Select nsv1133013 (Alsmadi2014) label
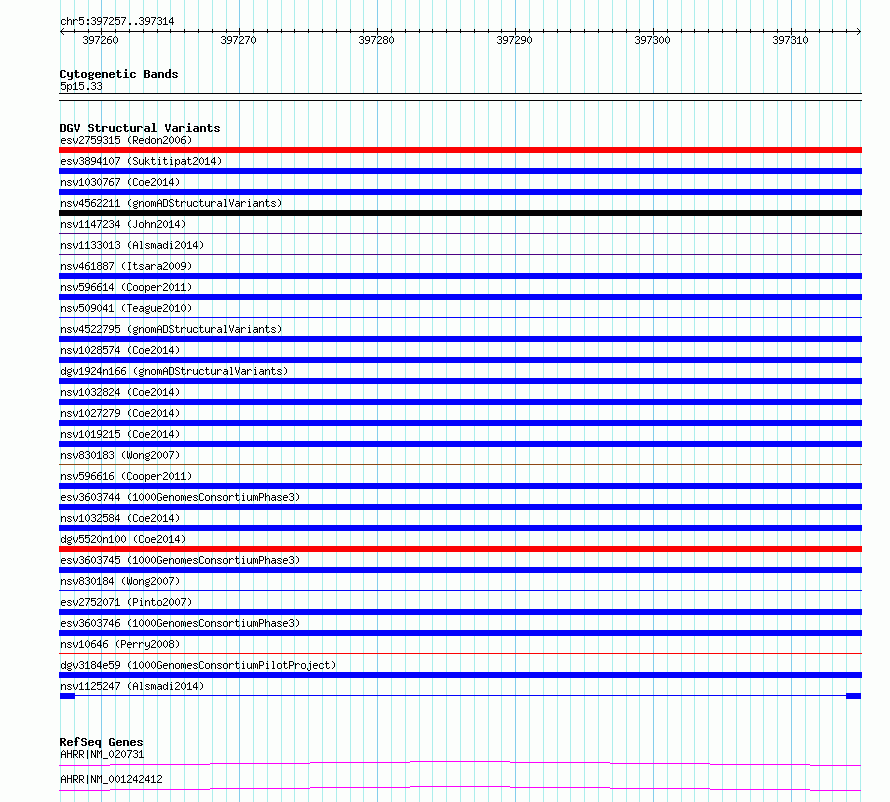The image size is (890, 802). [132, 245]
